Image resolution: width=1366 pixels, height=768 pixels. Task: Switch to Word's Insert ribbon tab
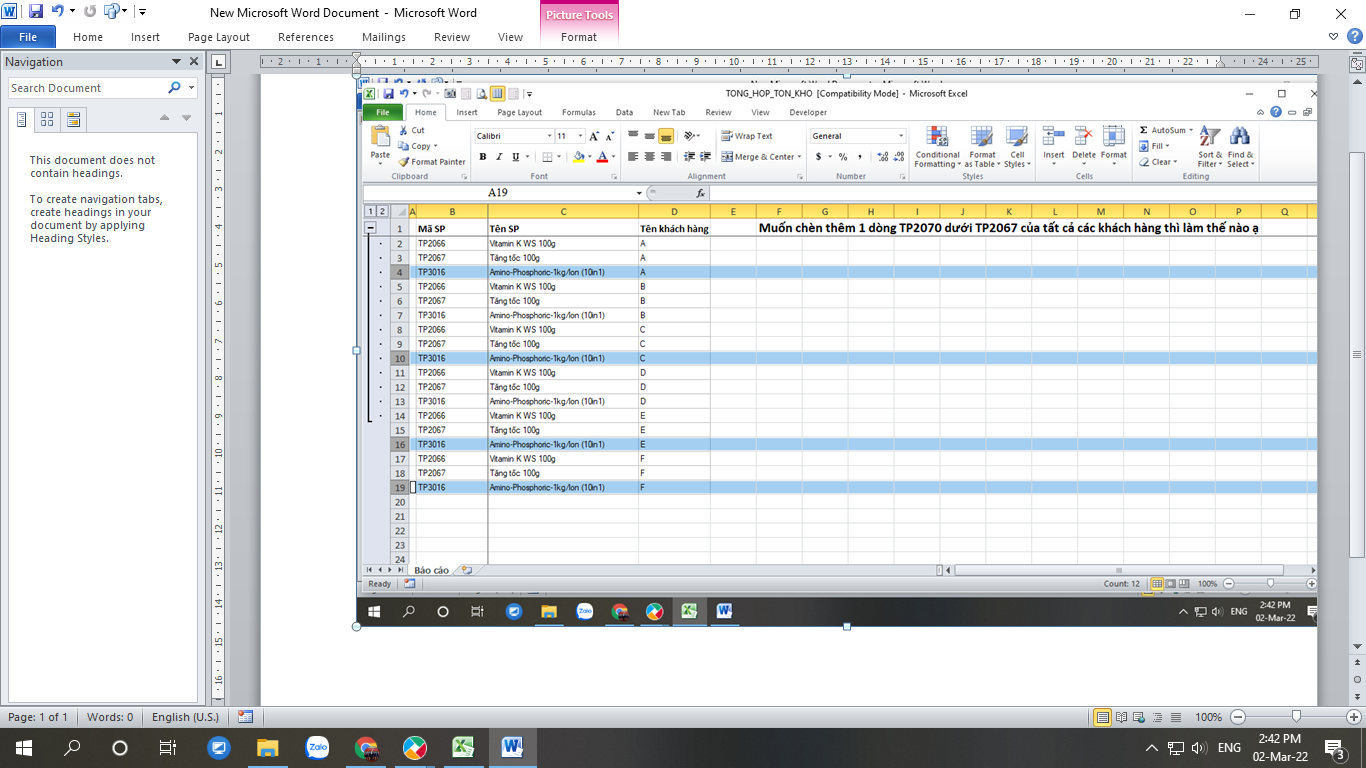click(145, 37)
